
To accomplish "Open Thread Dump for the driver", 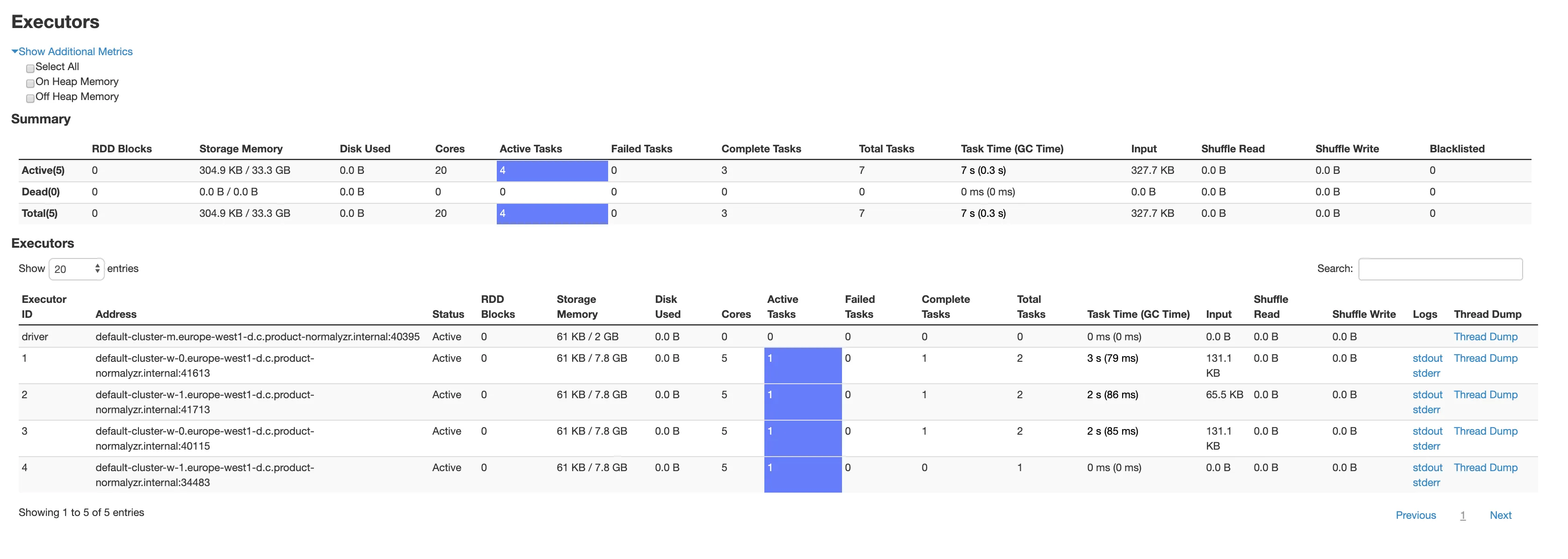I will point(1485,337).
